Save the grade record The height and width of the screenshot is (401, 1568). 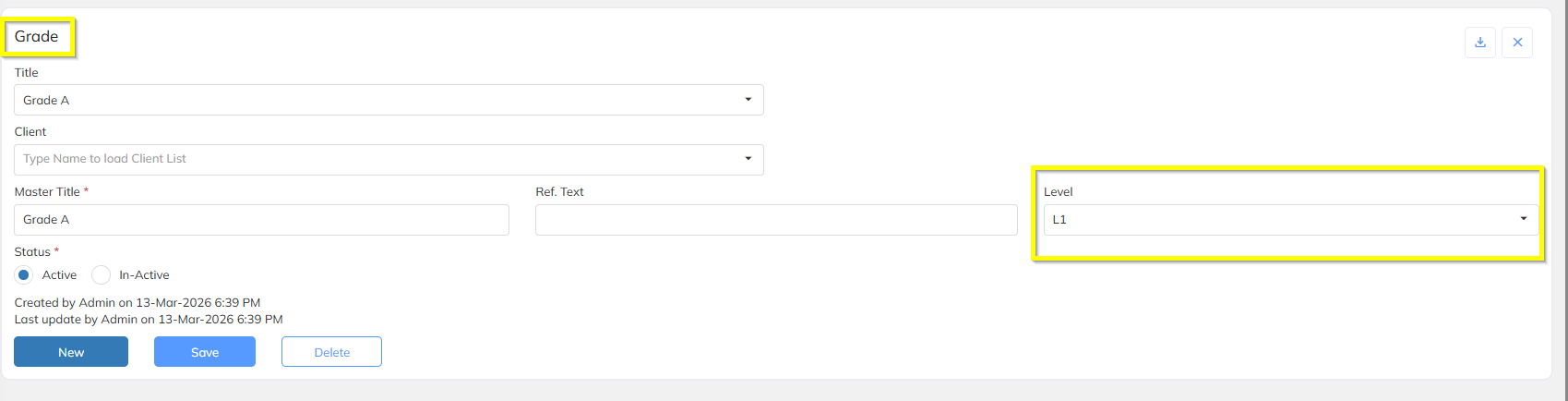pyautogui.click(x=205, y=352)
